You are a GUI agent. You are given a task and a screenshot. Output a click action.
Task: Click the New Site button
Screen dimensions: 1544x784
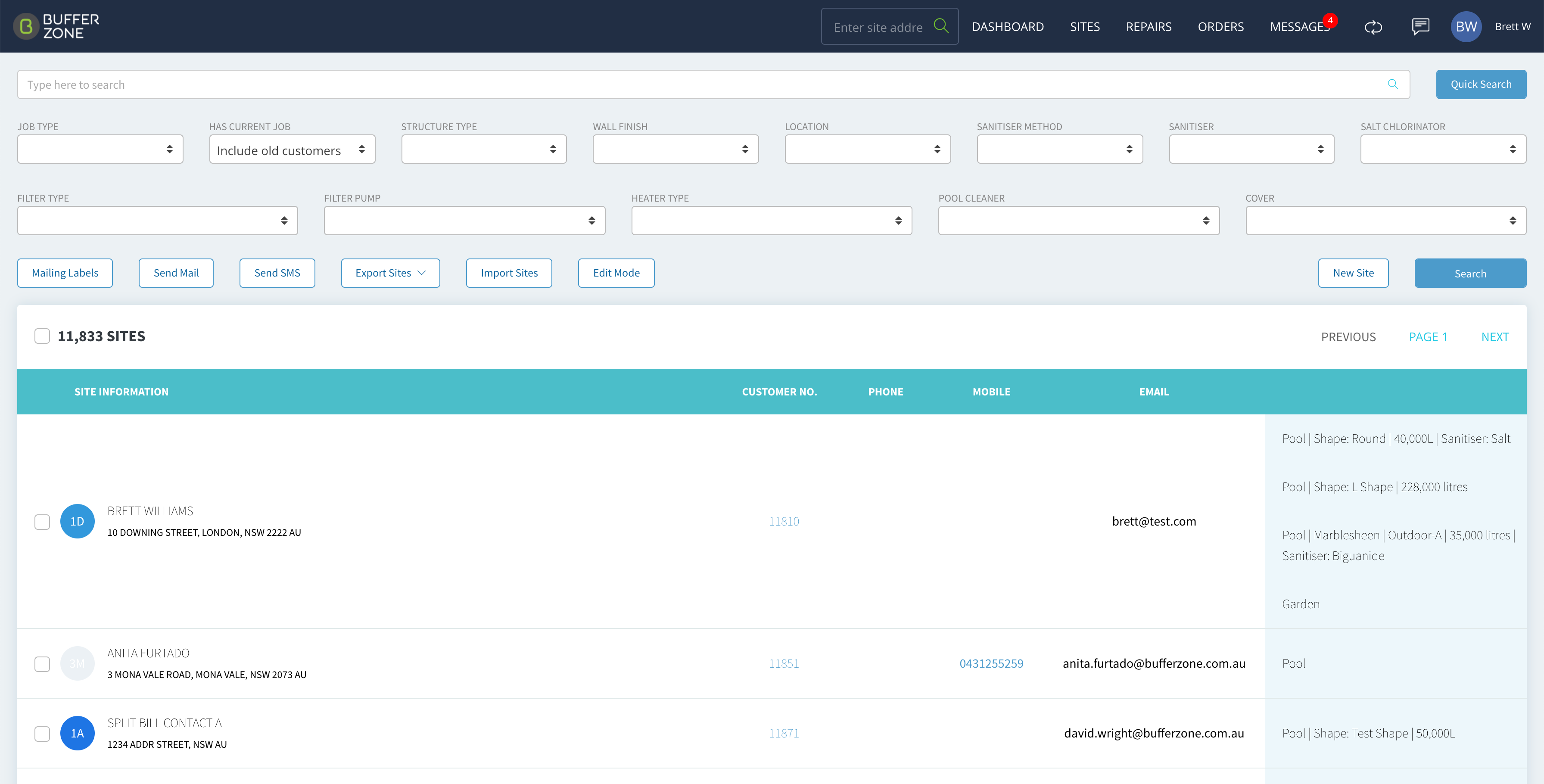pos(1354,273)
